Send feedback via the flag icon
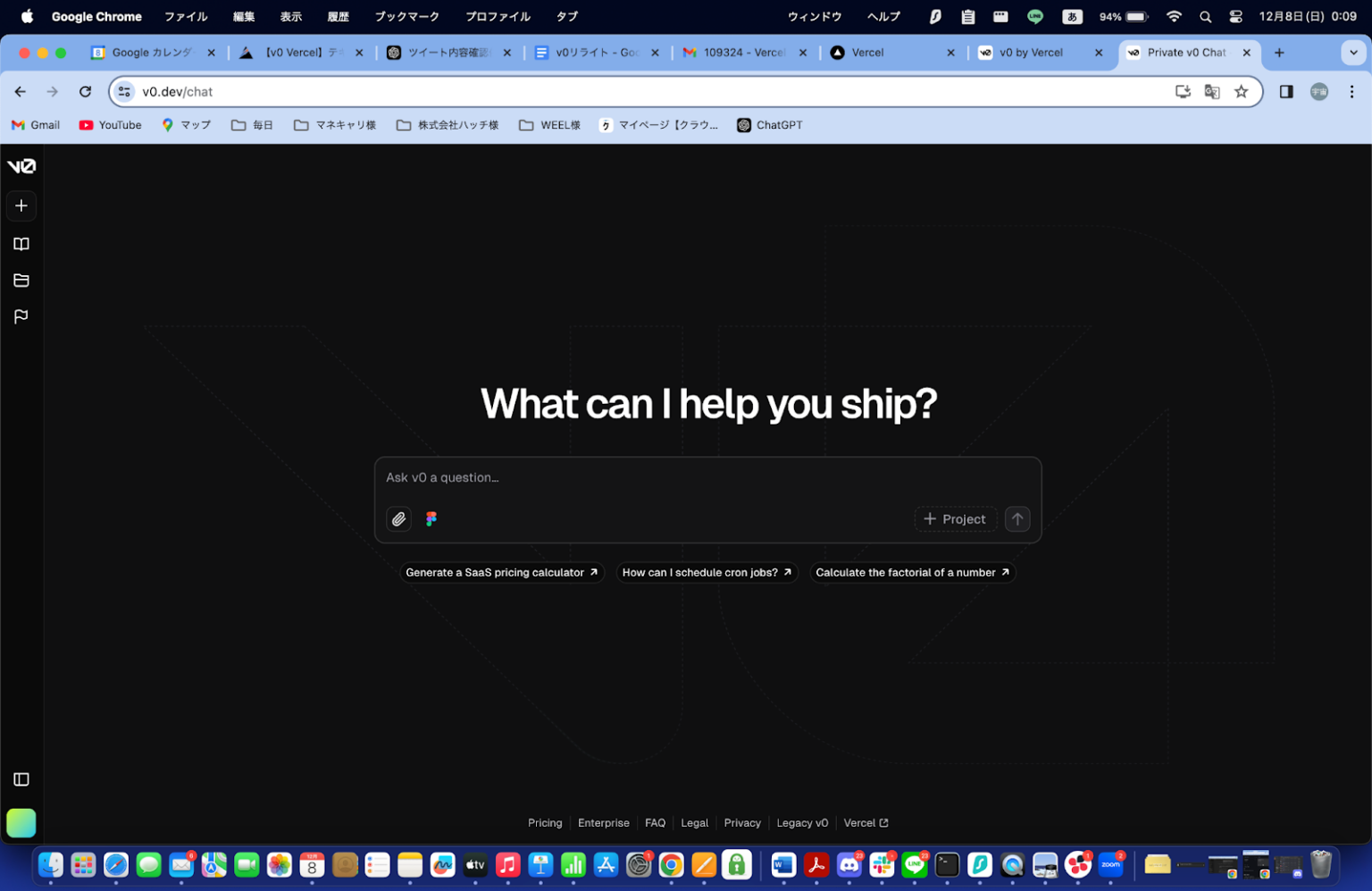This screenshot has width=1372, height=891. [21, 315]
